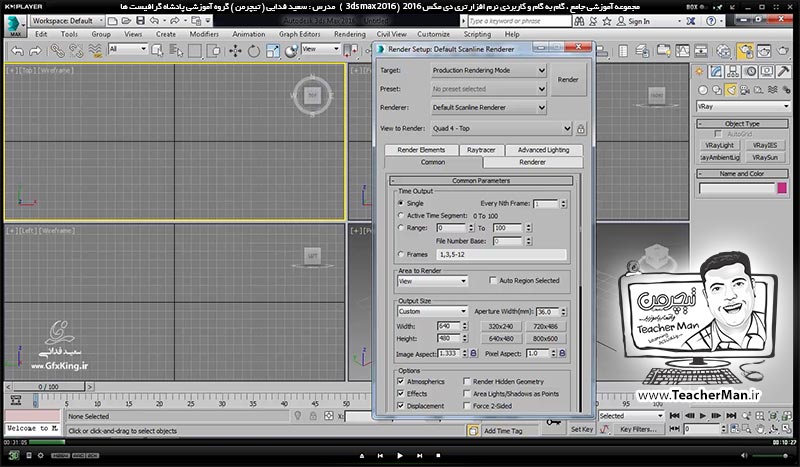This screenshot has width=800, height=467.
Task: Toggle the Effects checkbox
Action: click(x=401, y=394)
